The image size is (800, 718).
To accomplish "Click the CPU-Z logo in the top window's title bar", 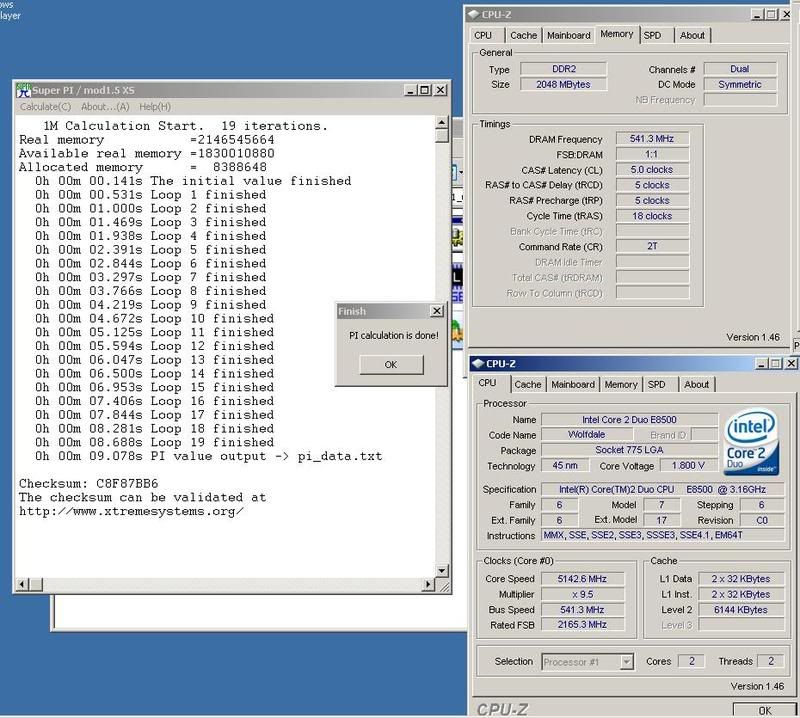I will [x=474, y=14].
